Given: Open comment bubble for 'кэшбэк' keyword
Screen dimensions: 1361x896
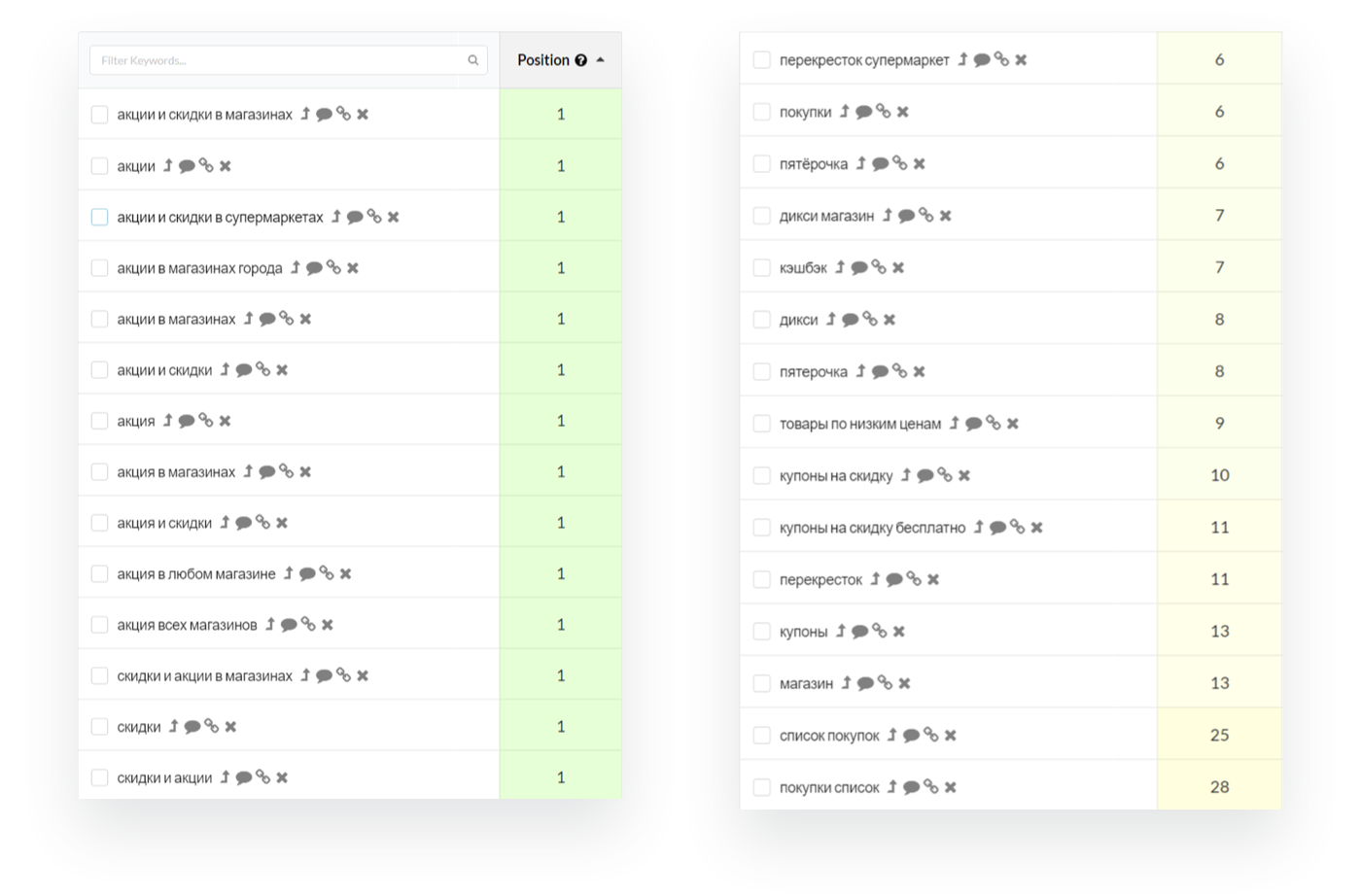Looking at the screenshot, I should (859, 267).
